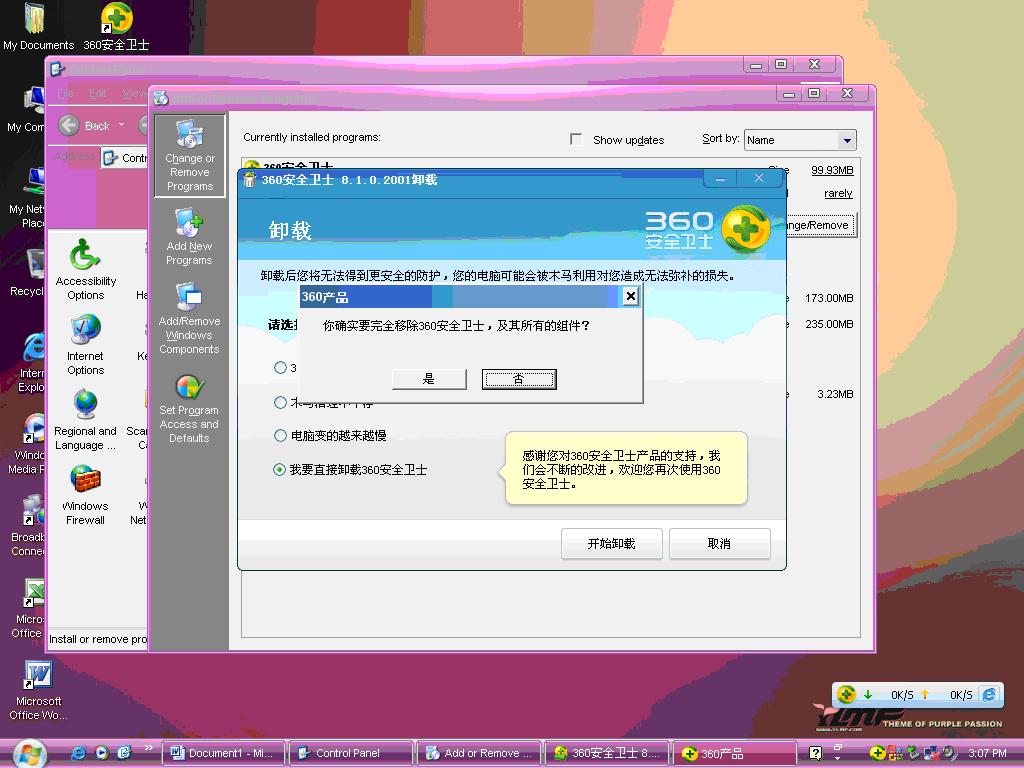Screen dimensions: 1024x768
Task: Switch to Add or Remove taskbar button
Action: [x=479, y=753]
